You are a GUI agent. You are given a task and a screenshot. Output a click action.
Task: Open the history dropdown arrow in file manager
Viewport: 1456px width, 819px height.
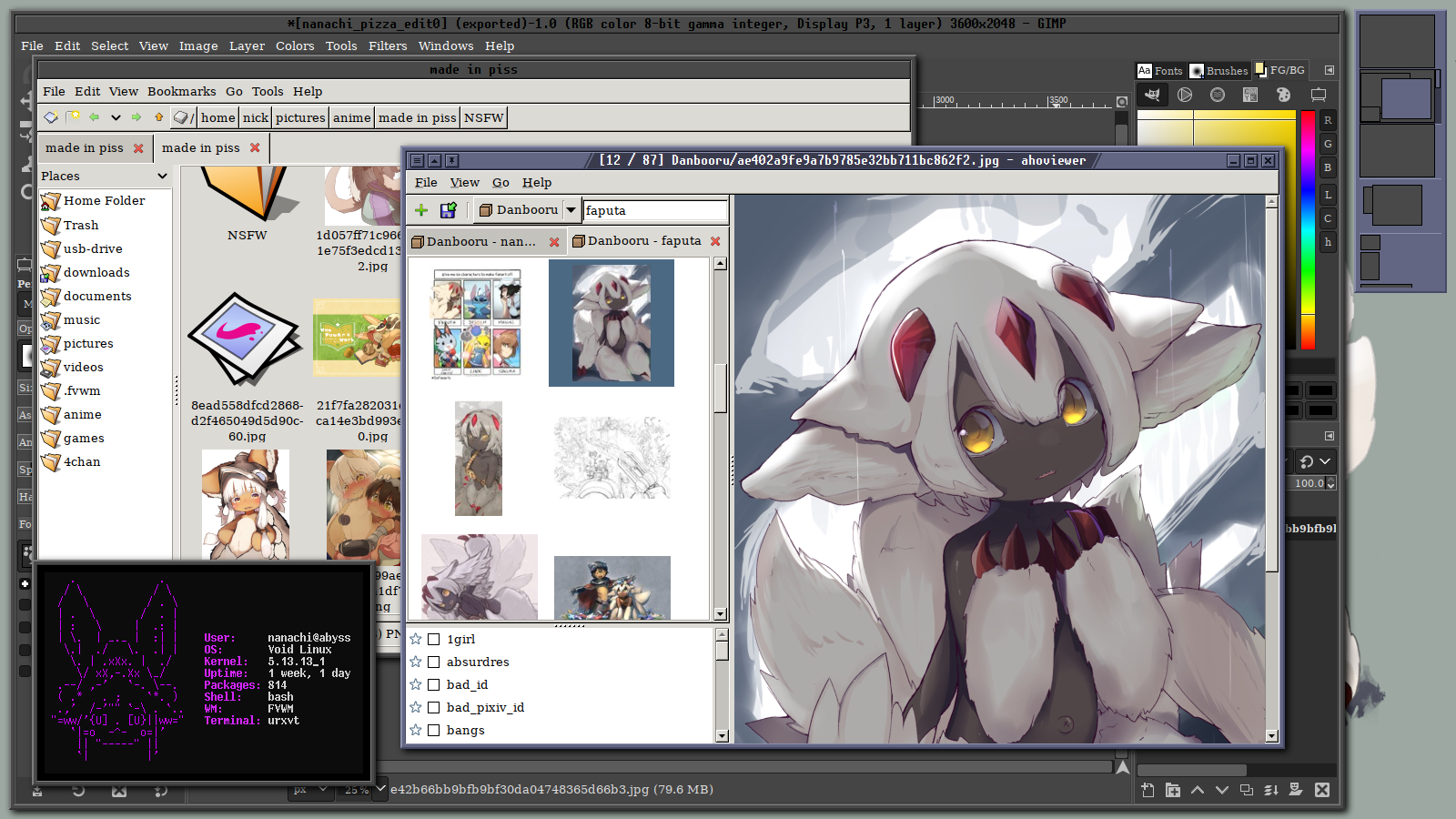[x=116, y=117]
